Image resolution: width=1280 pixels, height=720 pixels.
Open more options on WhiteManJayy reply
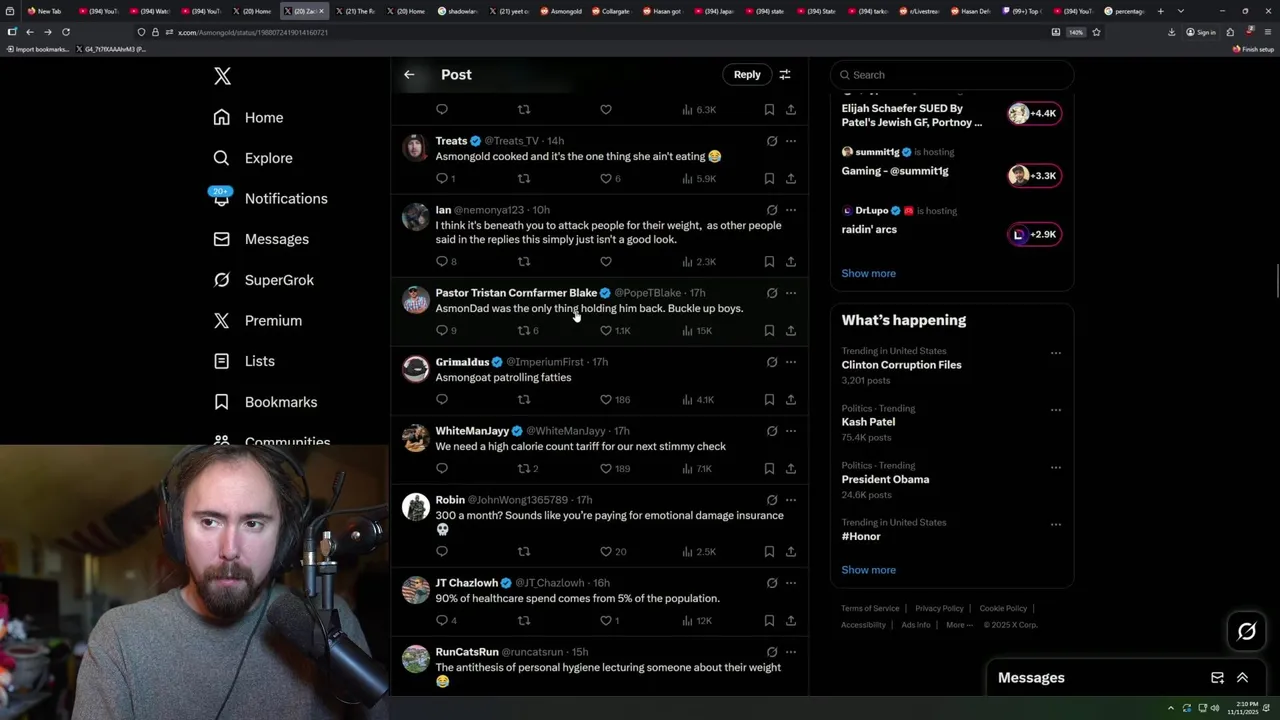pyautogui.click(x=791, y=431)
